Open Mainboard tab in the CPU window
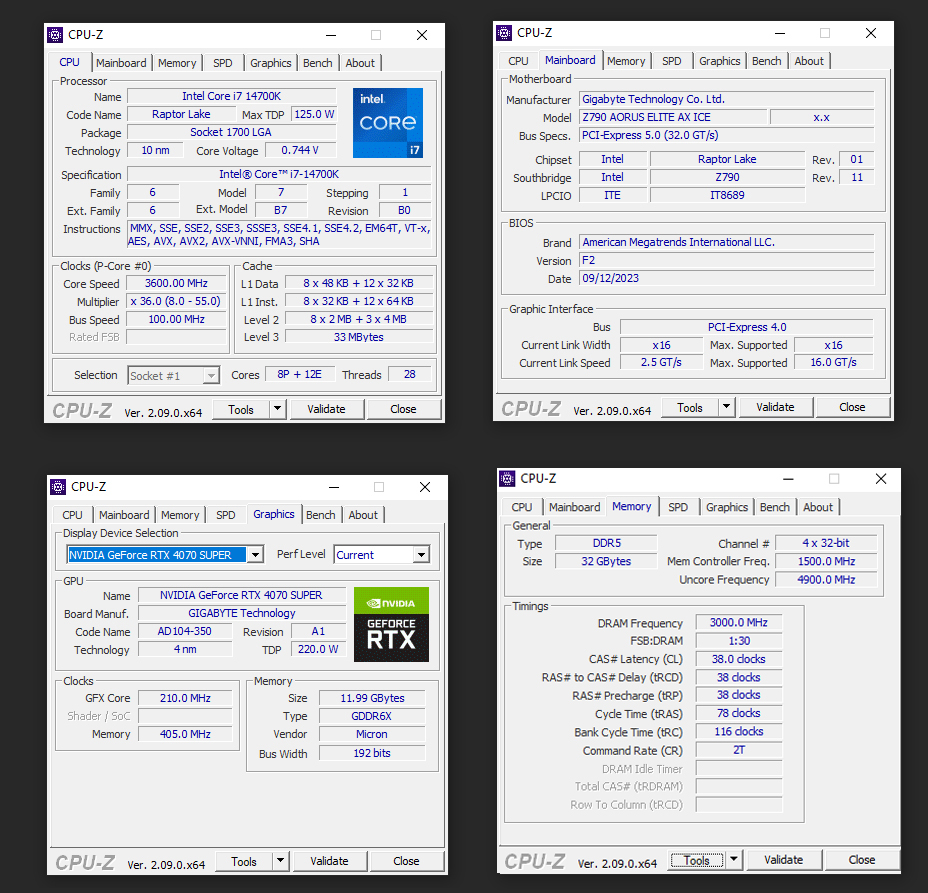 (121, 63)
